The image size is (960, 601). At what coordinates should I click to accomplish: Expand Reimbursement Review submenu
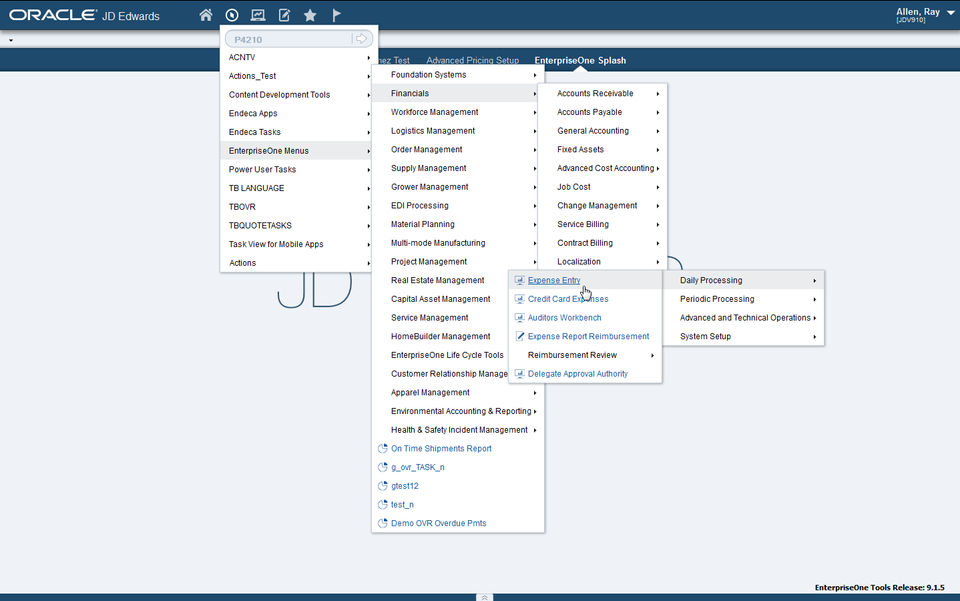[x=585, y=356]
